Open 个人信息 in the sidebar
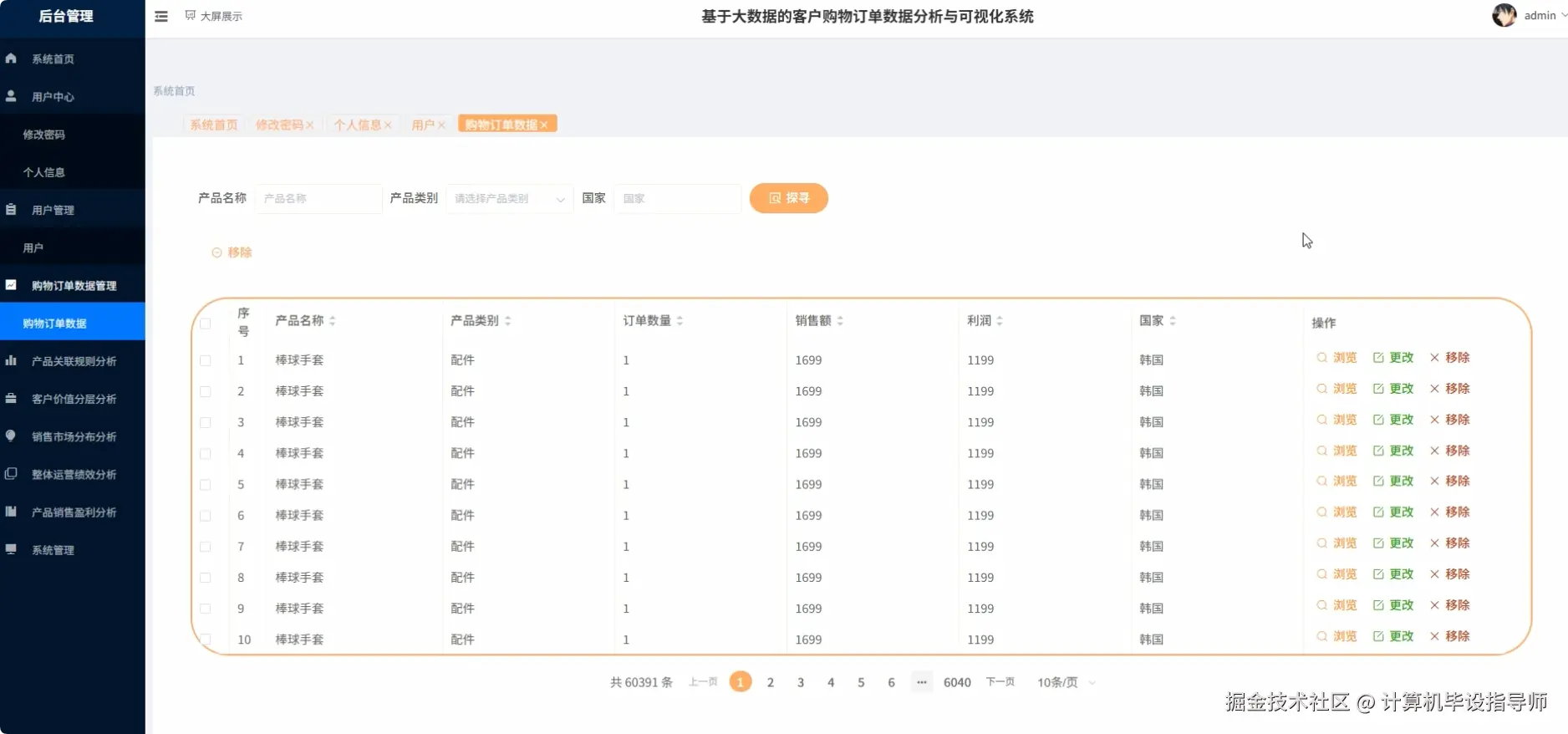This screenshot has height=734, width=1568. (x=73, y=171)
